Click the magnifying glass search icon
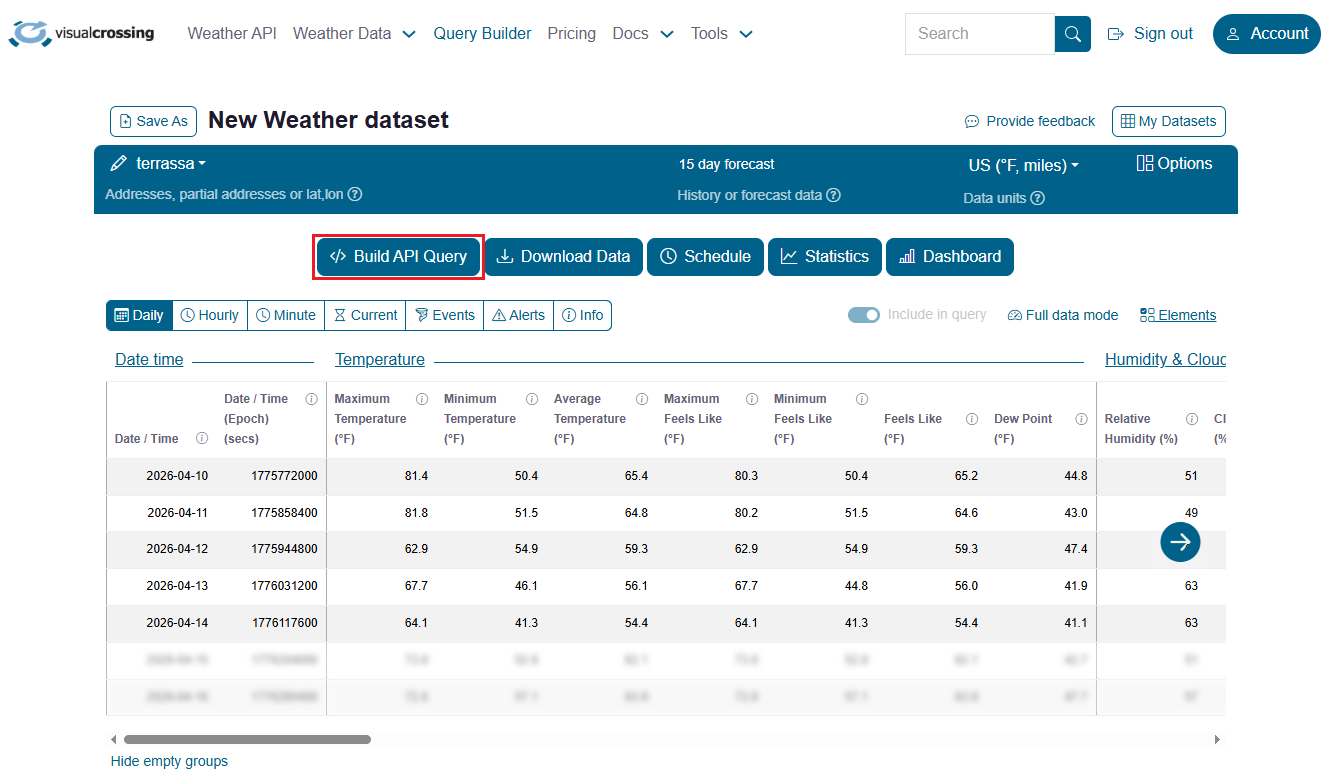The height and width of the screenshot is (777, 1332). (x=1072, y=34)
